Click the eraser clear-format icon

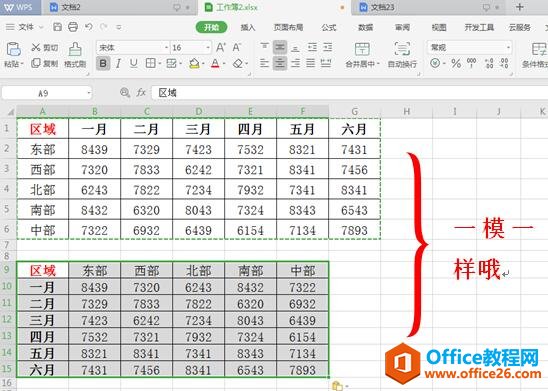(x=238, y=64)
